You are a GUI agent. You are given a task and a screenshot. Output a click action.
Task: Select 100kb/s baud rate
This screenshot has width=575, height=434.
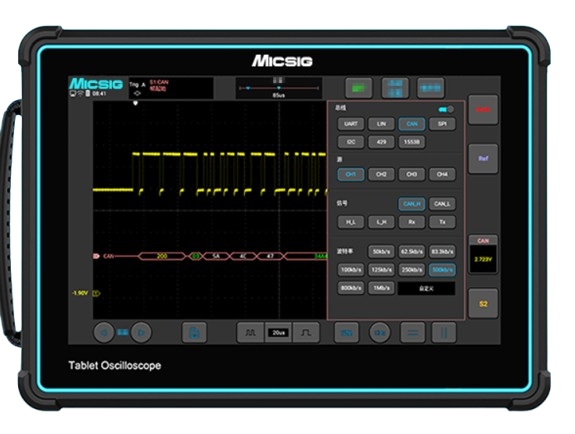coord(351,270)
